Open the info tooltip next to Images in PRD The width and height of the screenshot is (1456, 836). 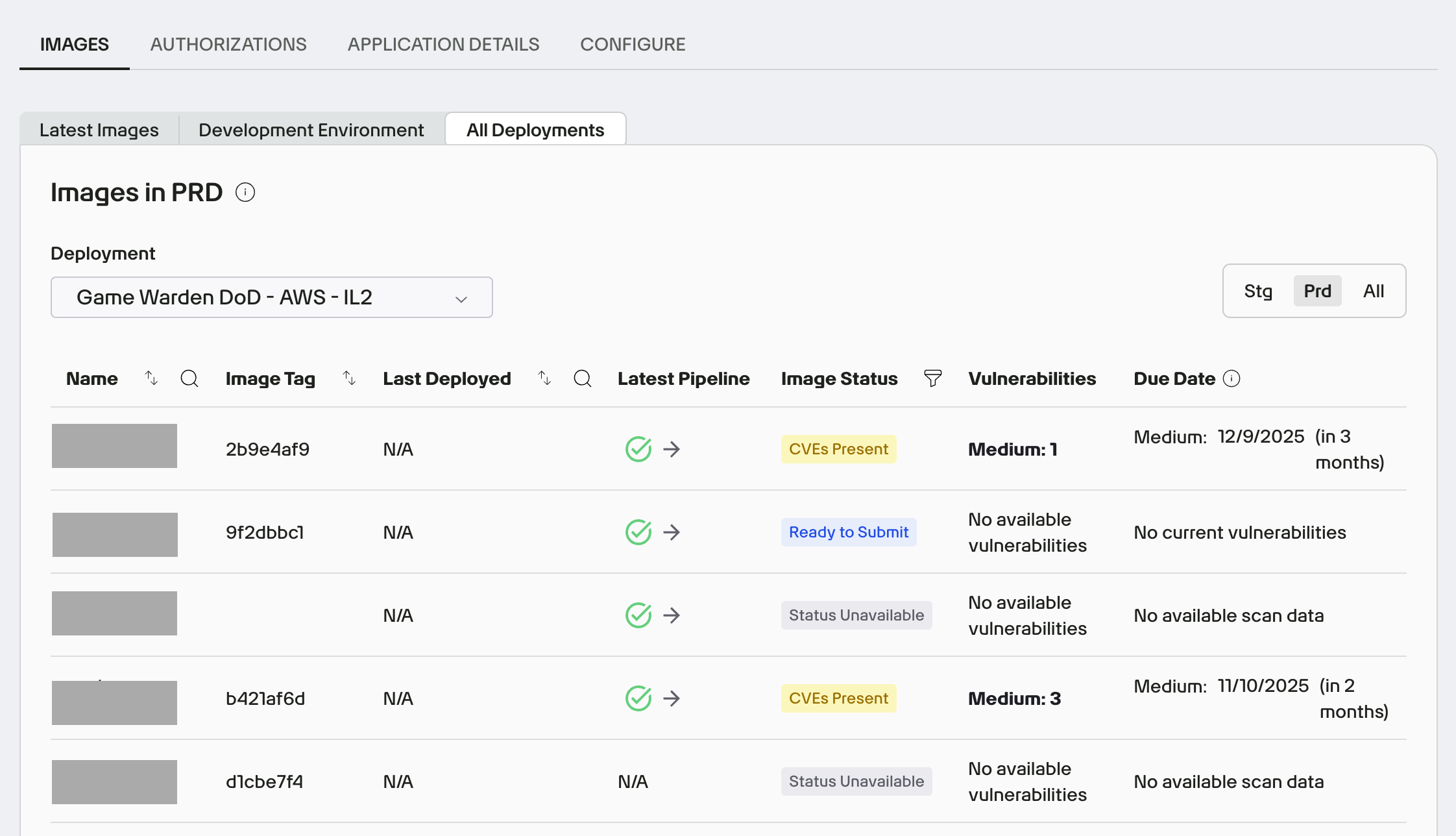tap(245, 192)
